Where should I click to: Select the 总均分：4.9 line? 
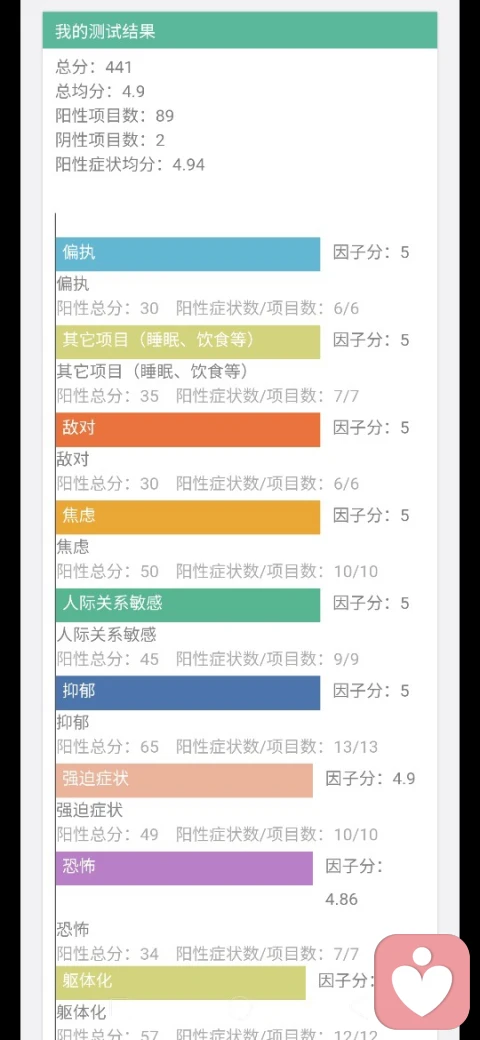(x=100, y=92)
